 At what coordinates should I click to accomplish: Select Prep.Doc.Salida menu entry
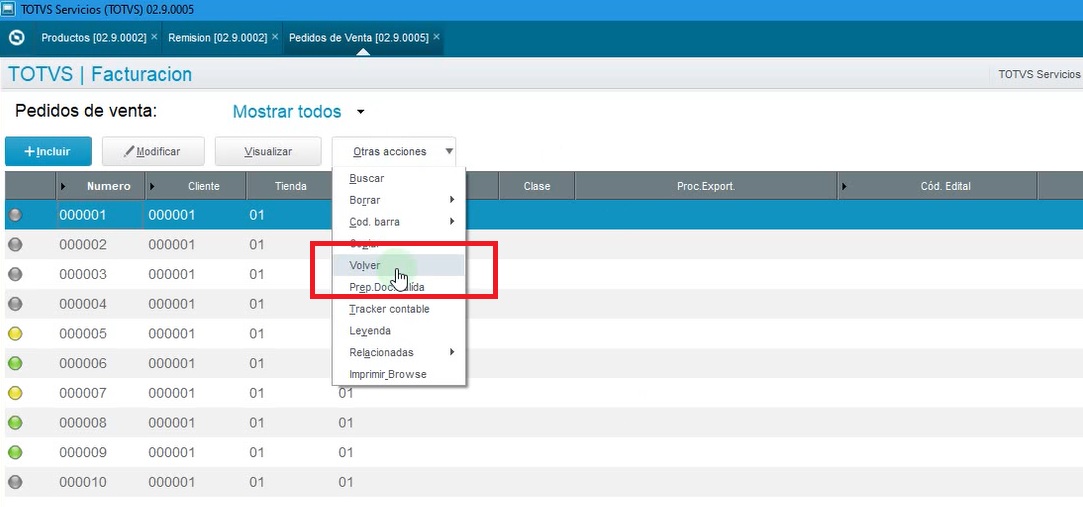tap(387, 287)
